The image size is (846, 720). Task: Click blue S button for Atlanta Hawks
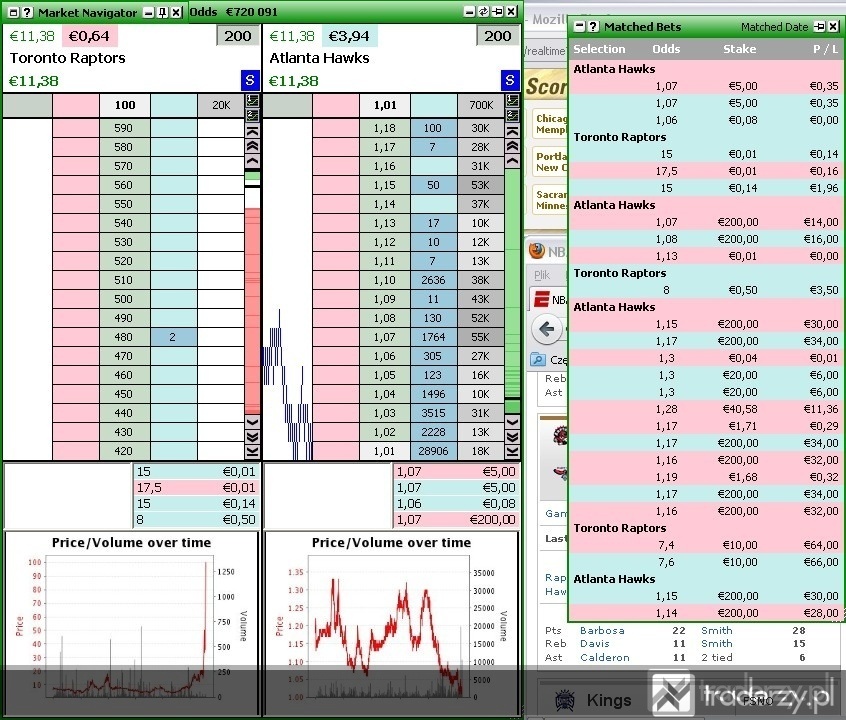tap(510, 81)
